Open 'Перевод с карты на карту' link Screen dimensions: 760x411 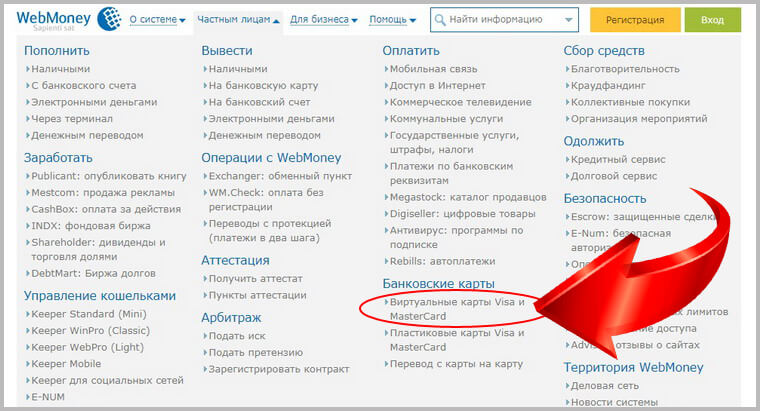pyautogui.click(x=456, y=364)
